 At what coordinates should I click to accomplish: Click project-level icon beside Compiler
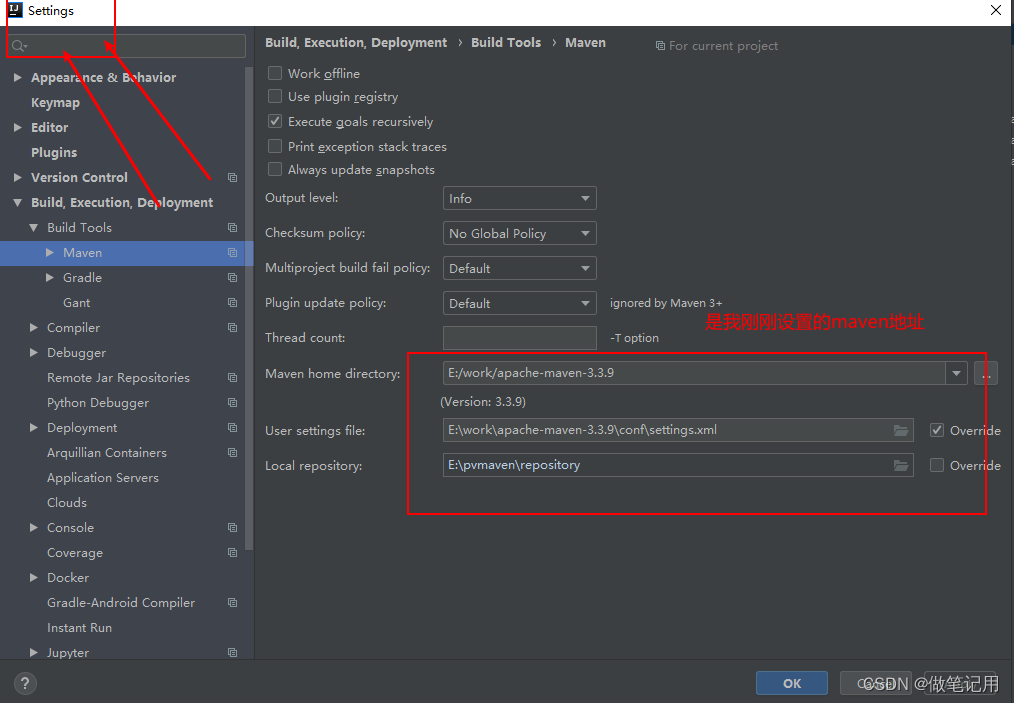tap(233, 328)
